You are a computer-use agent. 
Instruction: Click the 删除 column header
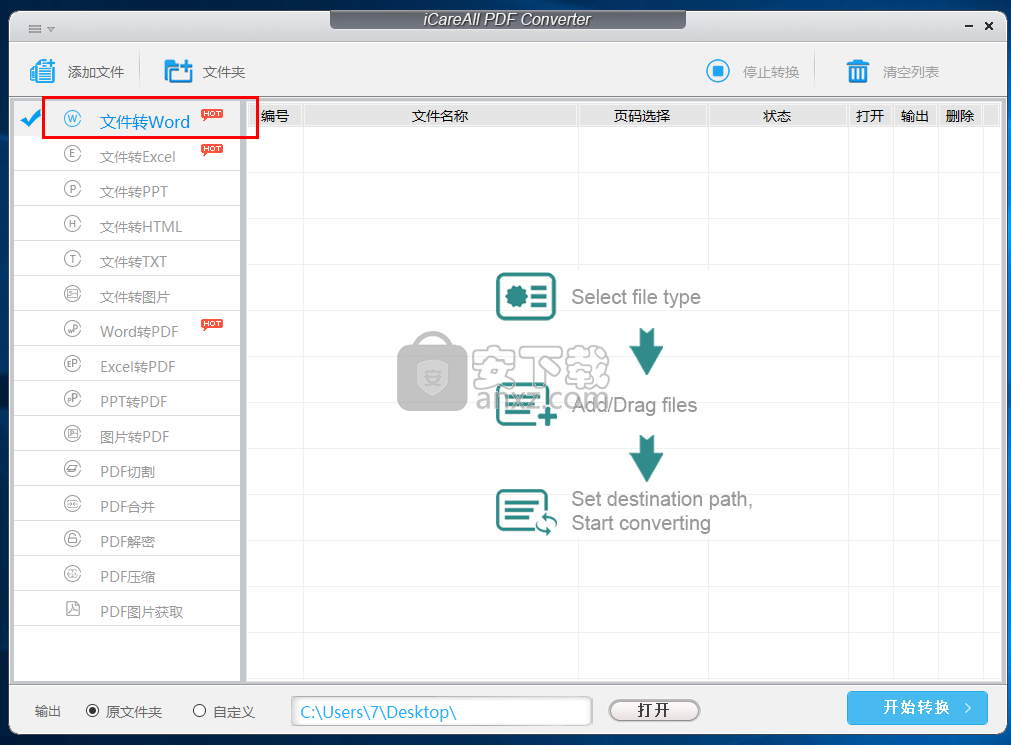pyautogui.click(x=959, y=115)
